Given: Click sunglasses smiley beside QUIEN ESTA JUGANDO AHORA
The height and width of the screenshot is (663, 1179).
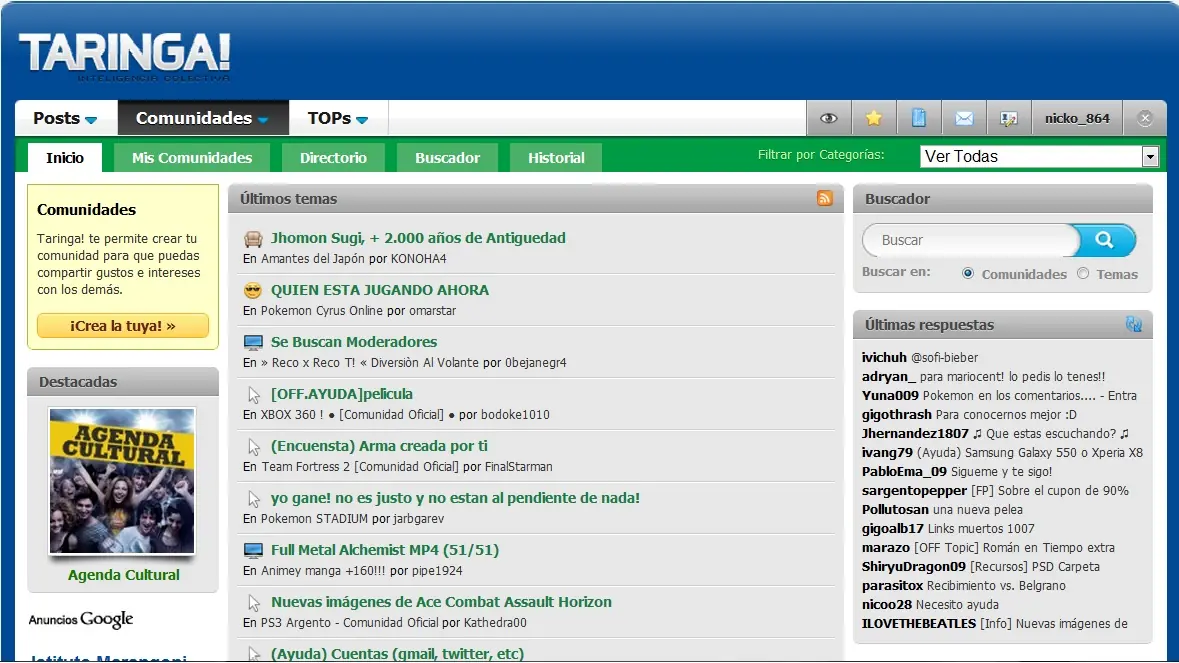Looking at the screenshot, I should [253, 290].
